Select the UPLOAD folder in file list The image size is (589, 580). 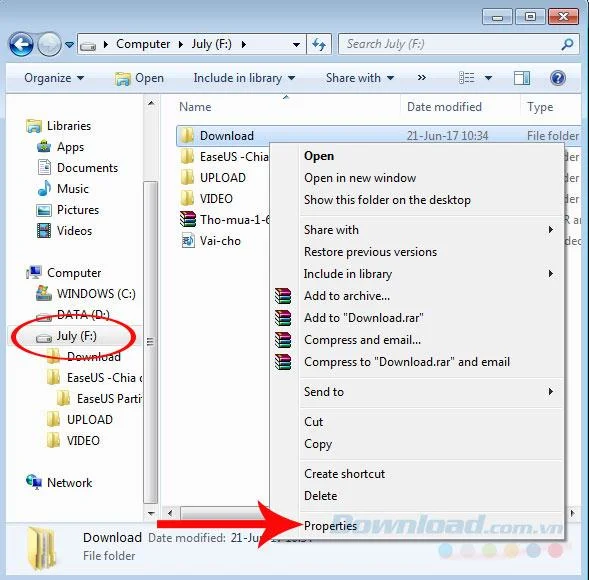213,178
